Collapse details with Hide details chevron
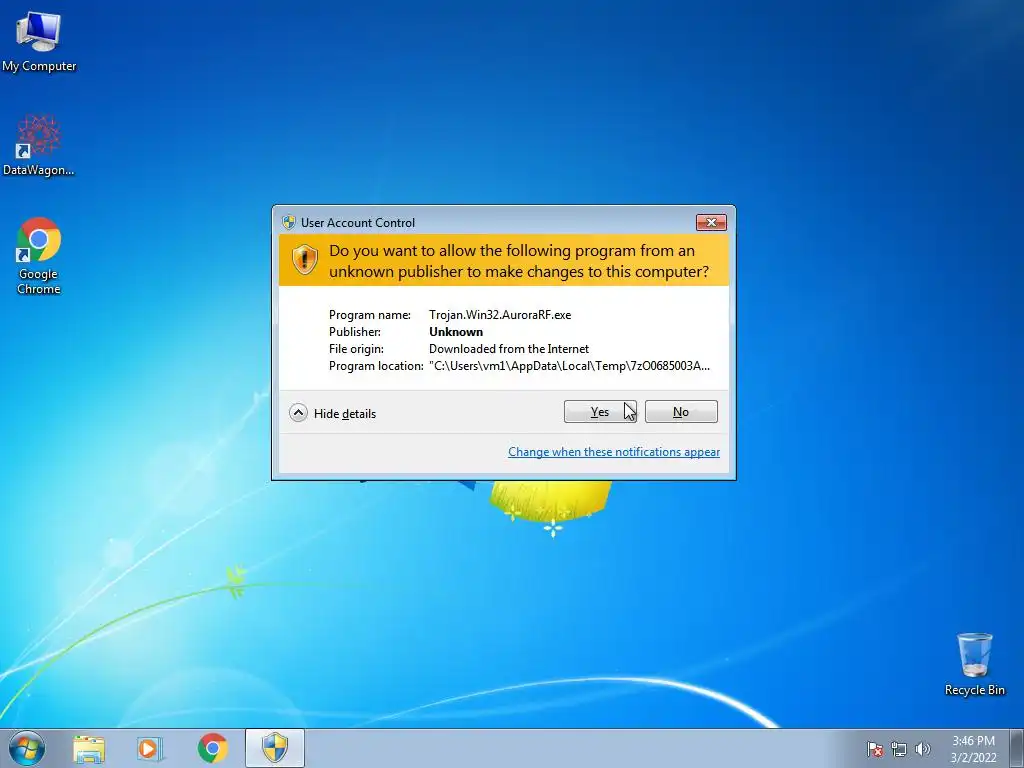1024x768 pixels. pyautogui.click(x=298, y=413)
